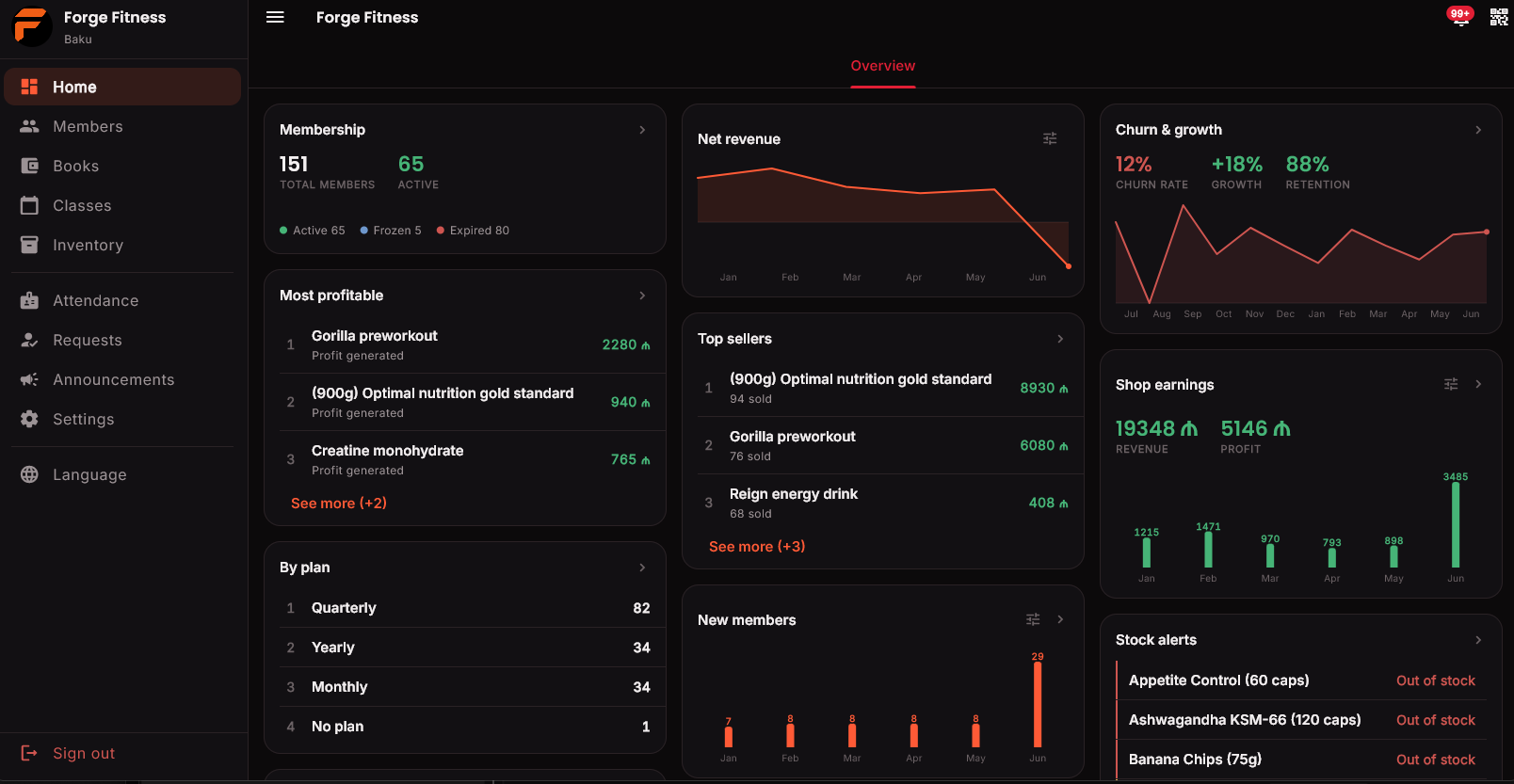Expand the Churn & growth card chevron
This screenshot has width=1514, height=784.
pos(1478,130)
